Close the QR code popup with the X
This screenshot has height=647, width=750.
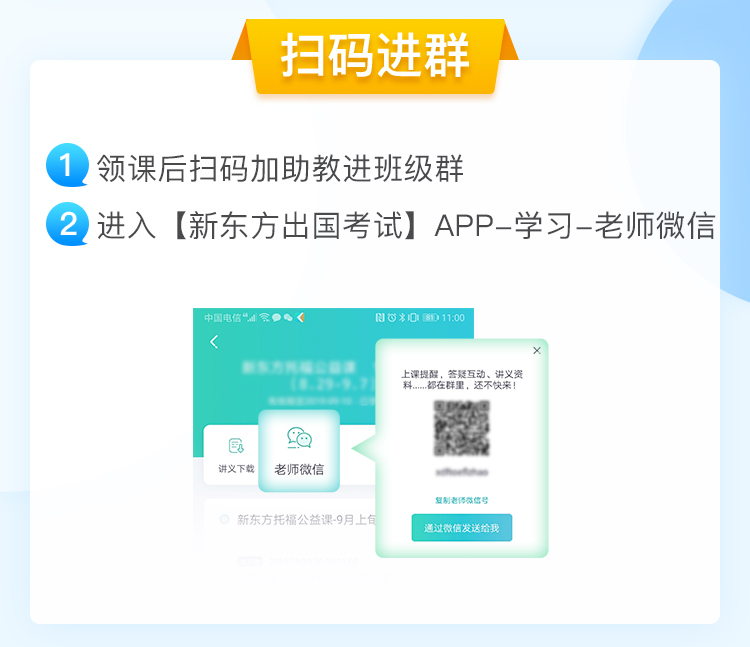(x=537, y=351)
